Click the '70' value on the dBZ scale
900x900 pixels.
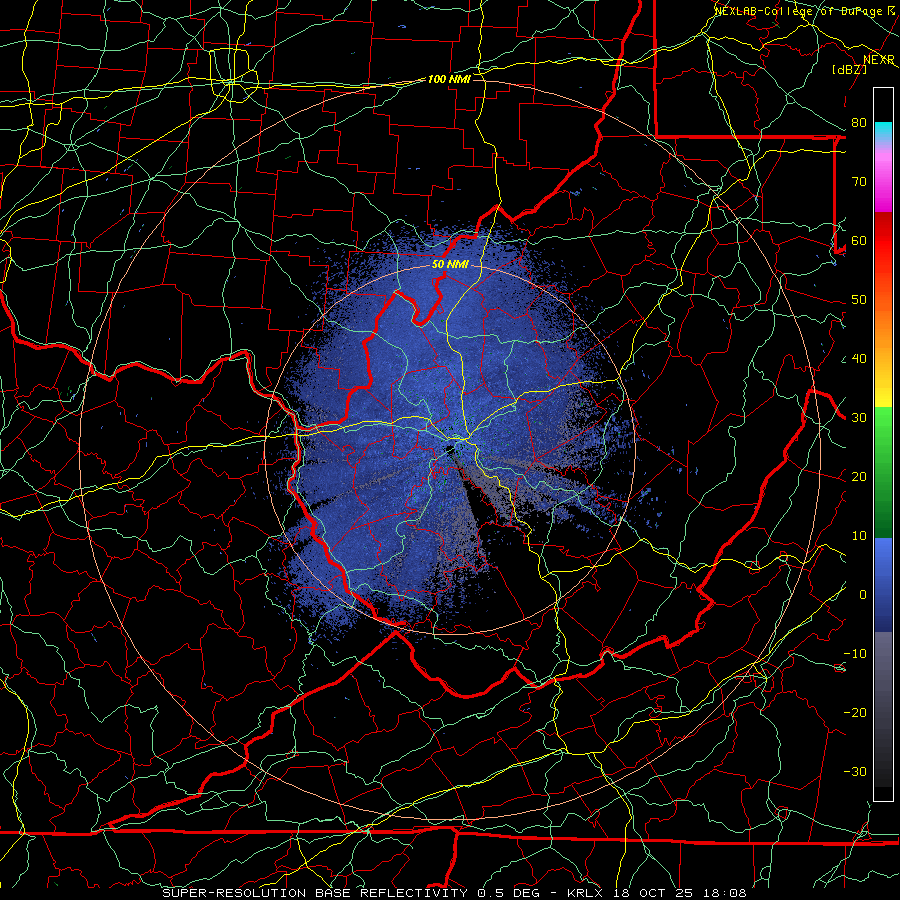(859, 182)
